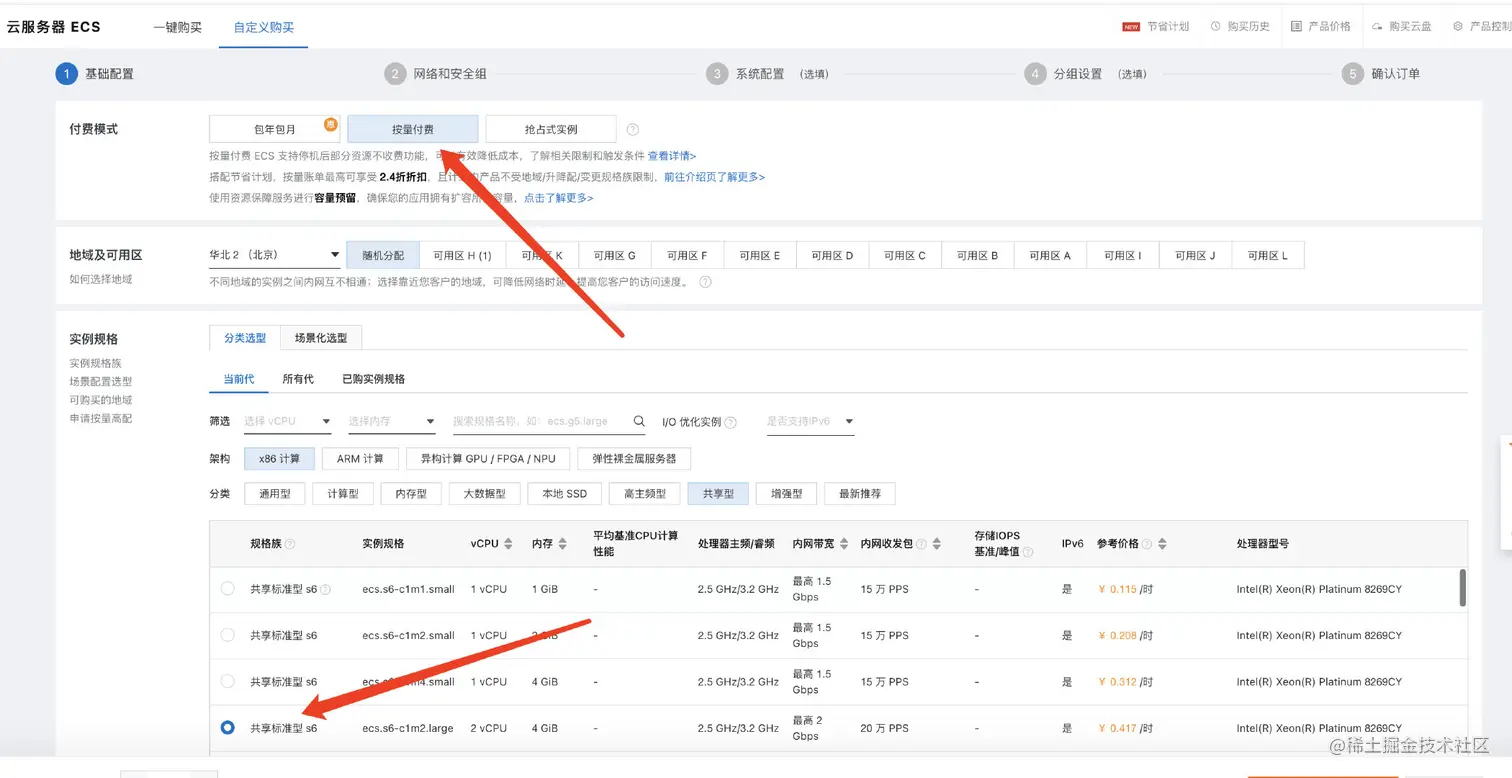
Task: Select 可用区 H (1) zone
Action: tap(462, 255)
